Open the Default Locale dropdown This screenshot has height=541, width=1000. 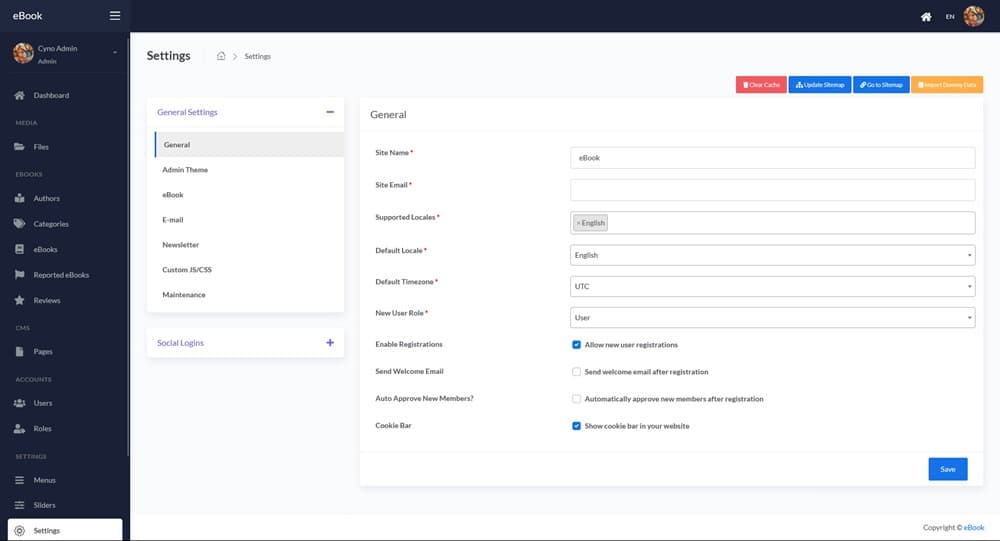coord(772,255)
